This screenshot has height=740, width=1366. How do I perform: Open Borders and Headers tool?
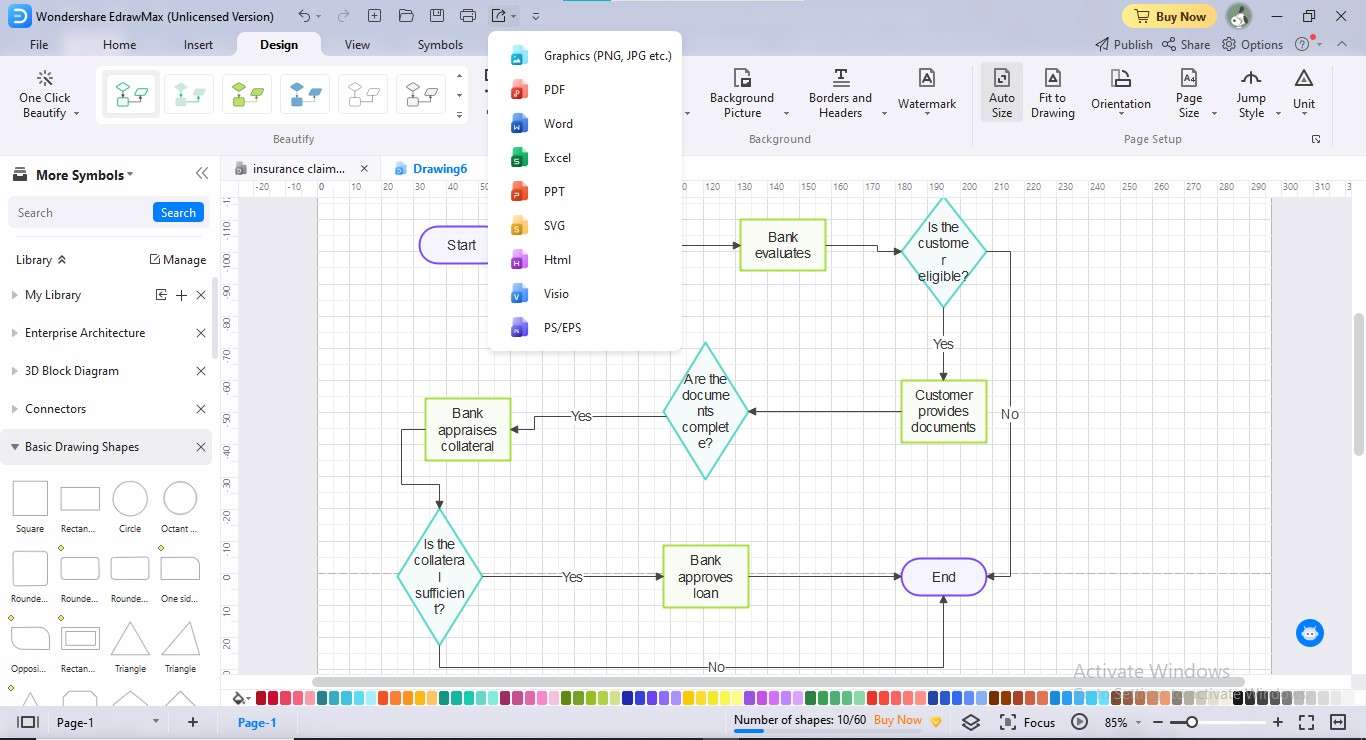click(840, 95)
